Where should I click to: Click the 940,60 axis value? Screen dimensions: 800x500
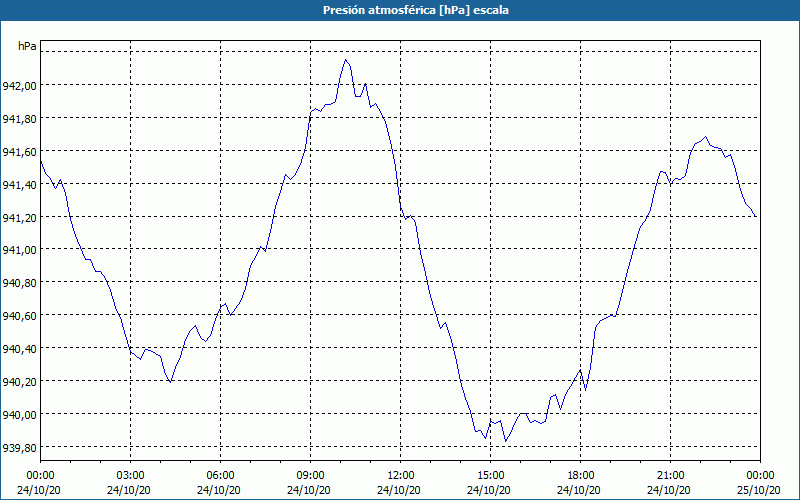coord(20,316)
